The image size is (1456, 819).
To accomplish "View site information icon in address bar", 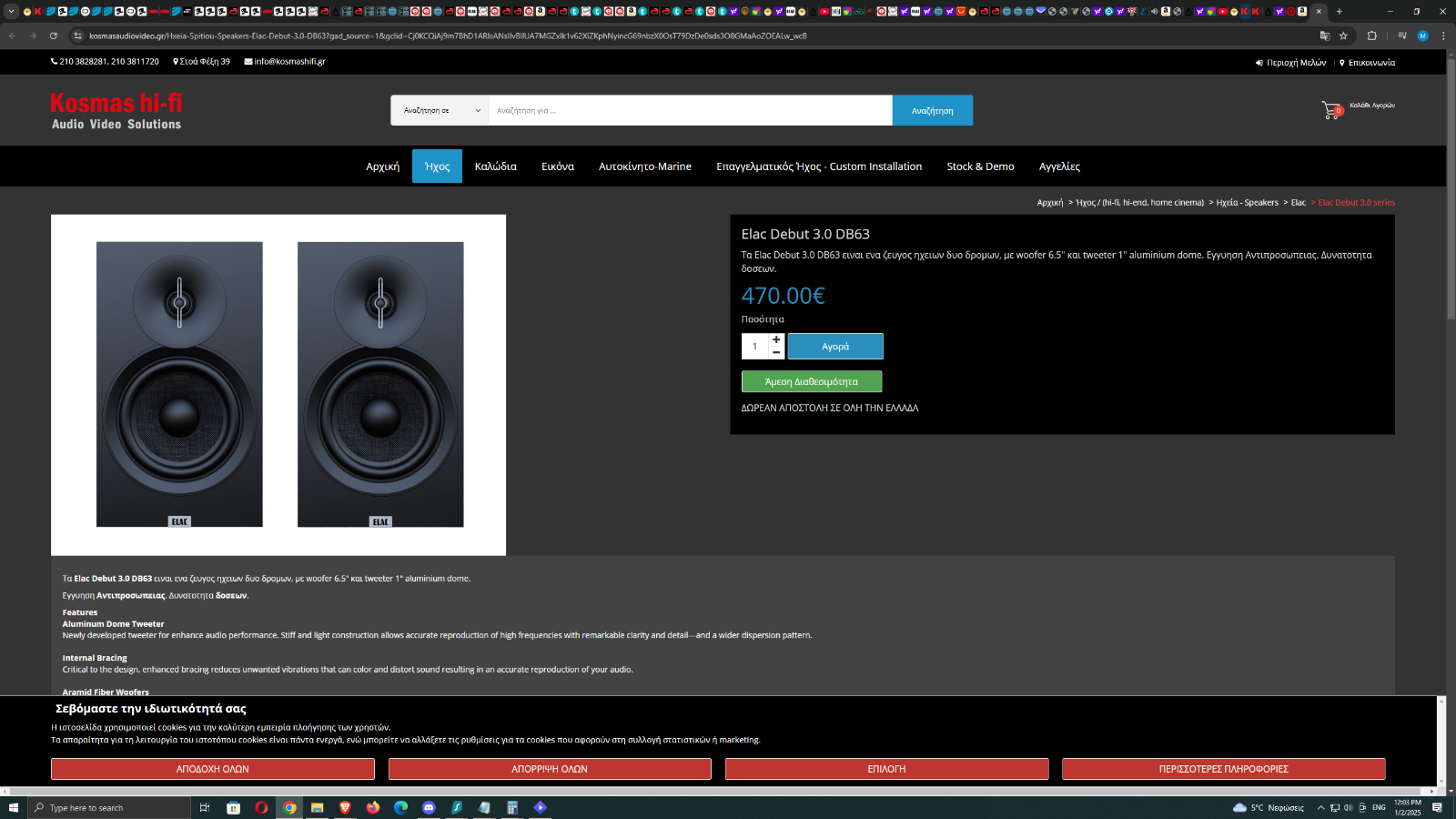I will [77, 36].
